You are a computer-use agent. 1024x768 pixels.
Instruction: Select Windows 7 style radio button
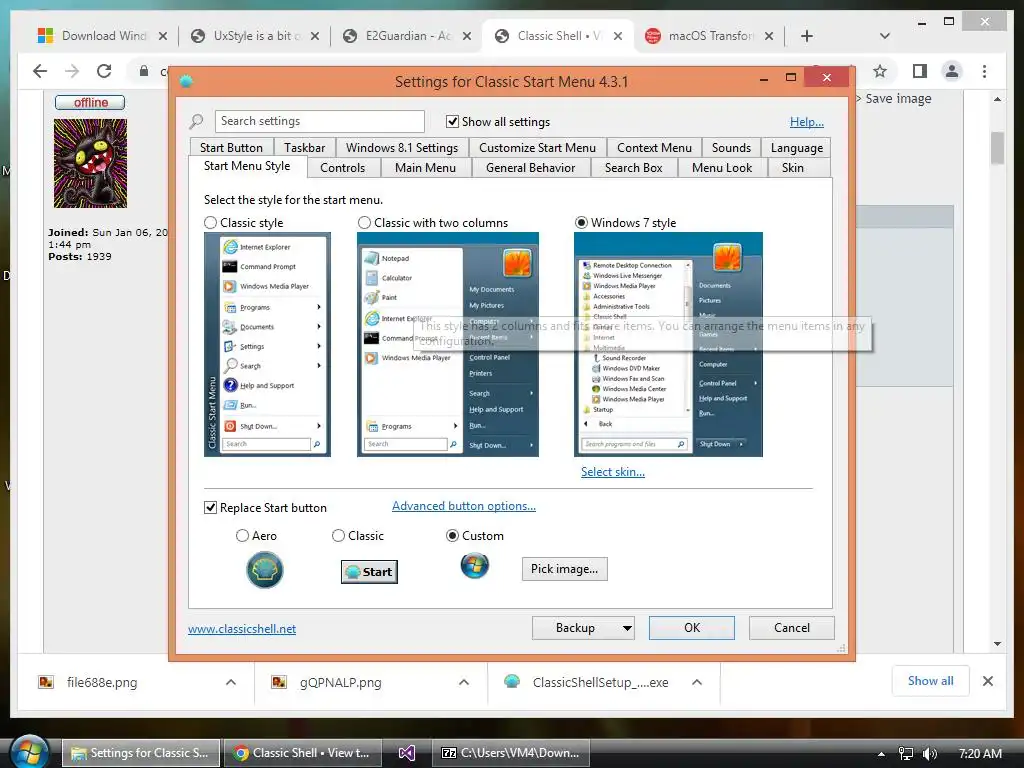pos(581,223)
